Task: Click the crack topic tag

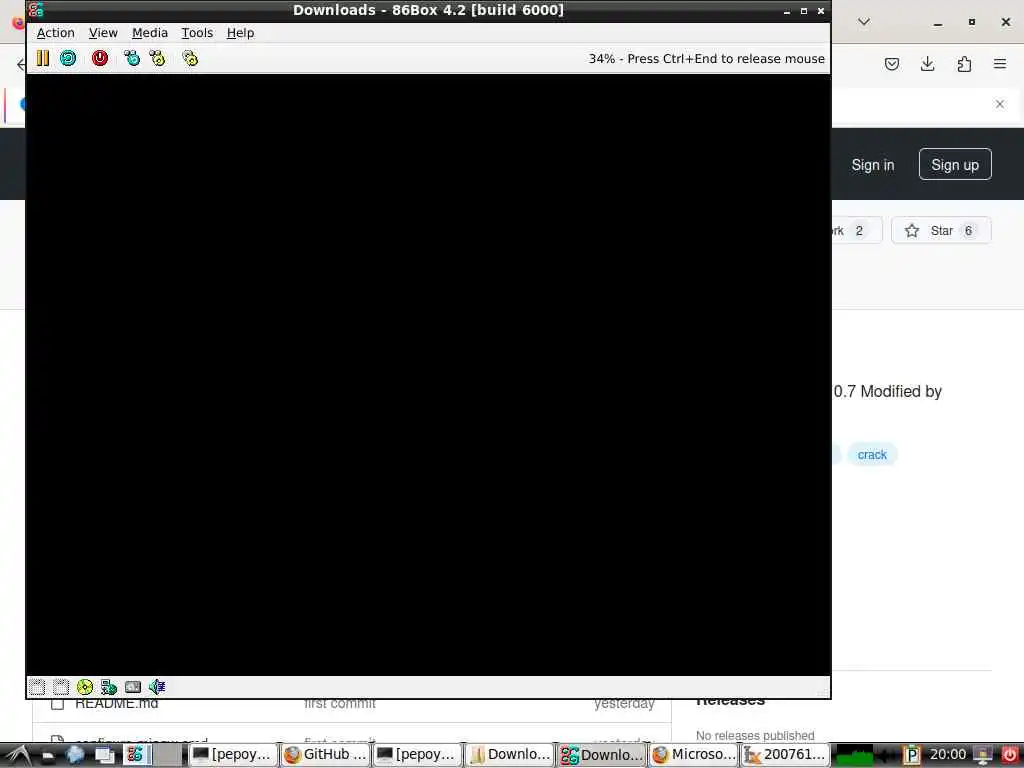Action: [x=872, y=455]
